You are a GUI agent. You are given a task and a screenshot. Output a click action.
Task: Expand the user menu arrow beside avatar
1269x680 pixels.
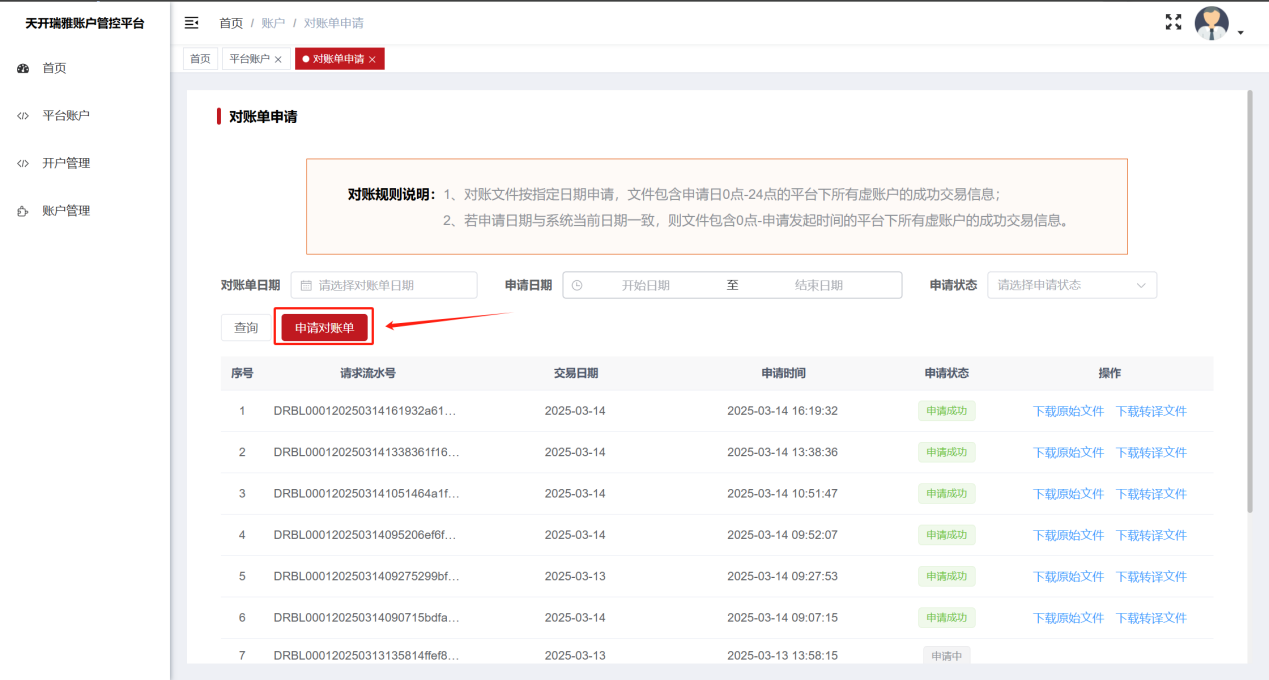point(1241,33)
